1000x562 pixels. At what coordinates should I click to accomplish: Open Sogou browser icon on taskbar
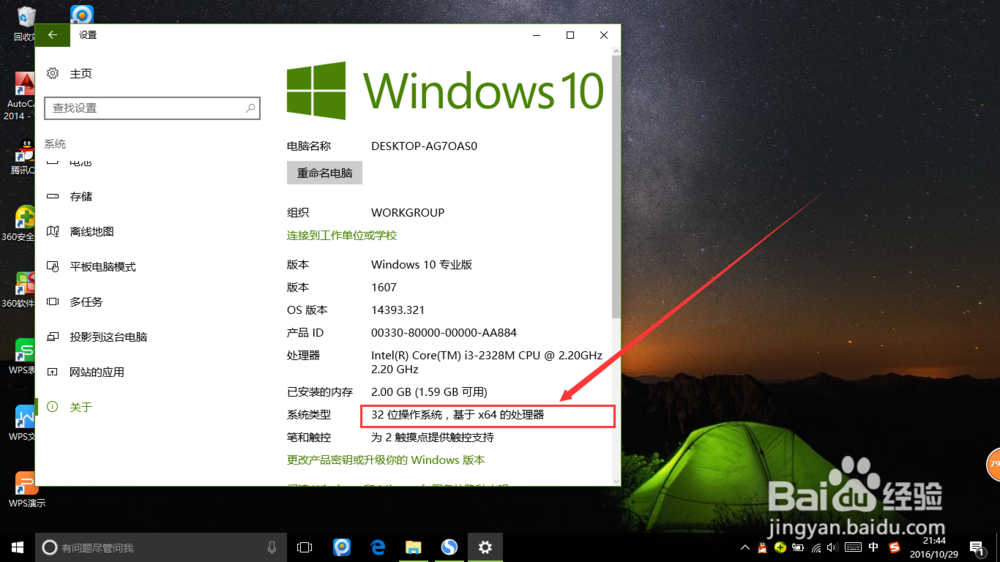pos(449,547)
